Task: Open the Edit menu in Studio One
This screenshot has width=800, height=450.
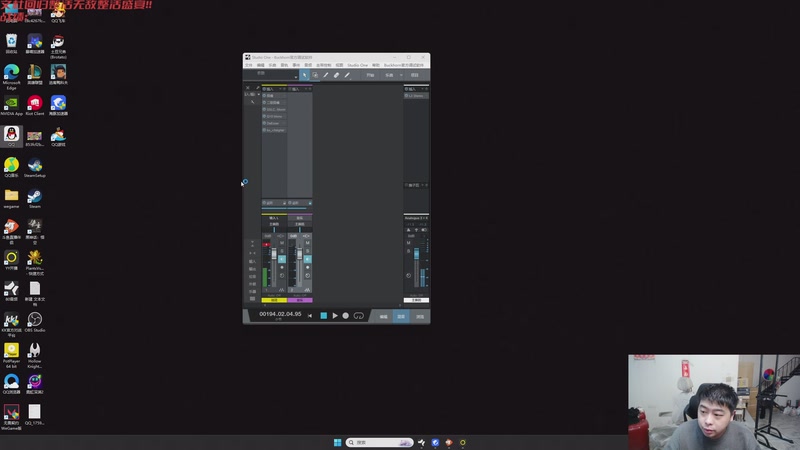Action: click(260, 65)
